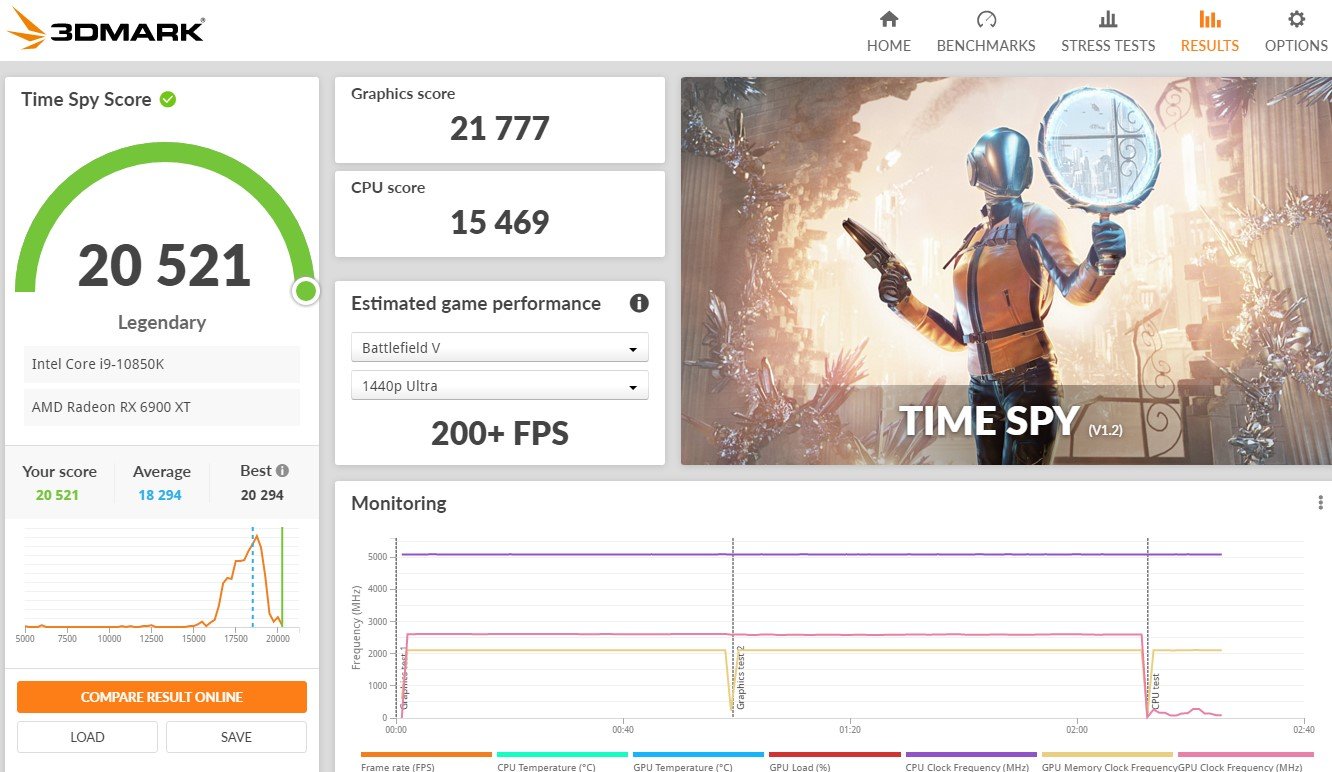Viewport: 1332px width, 772px height.
Task: Click the Frequency (MHz) axis label
Action: tap(356, 628)
